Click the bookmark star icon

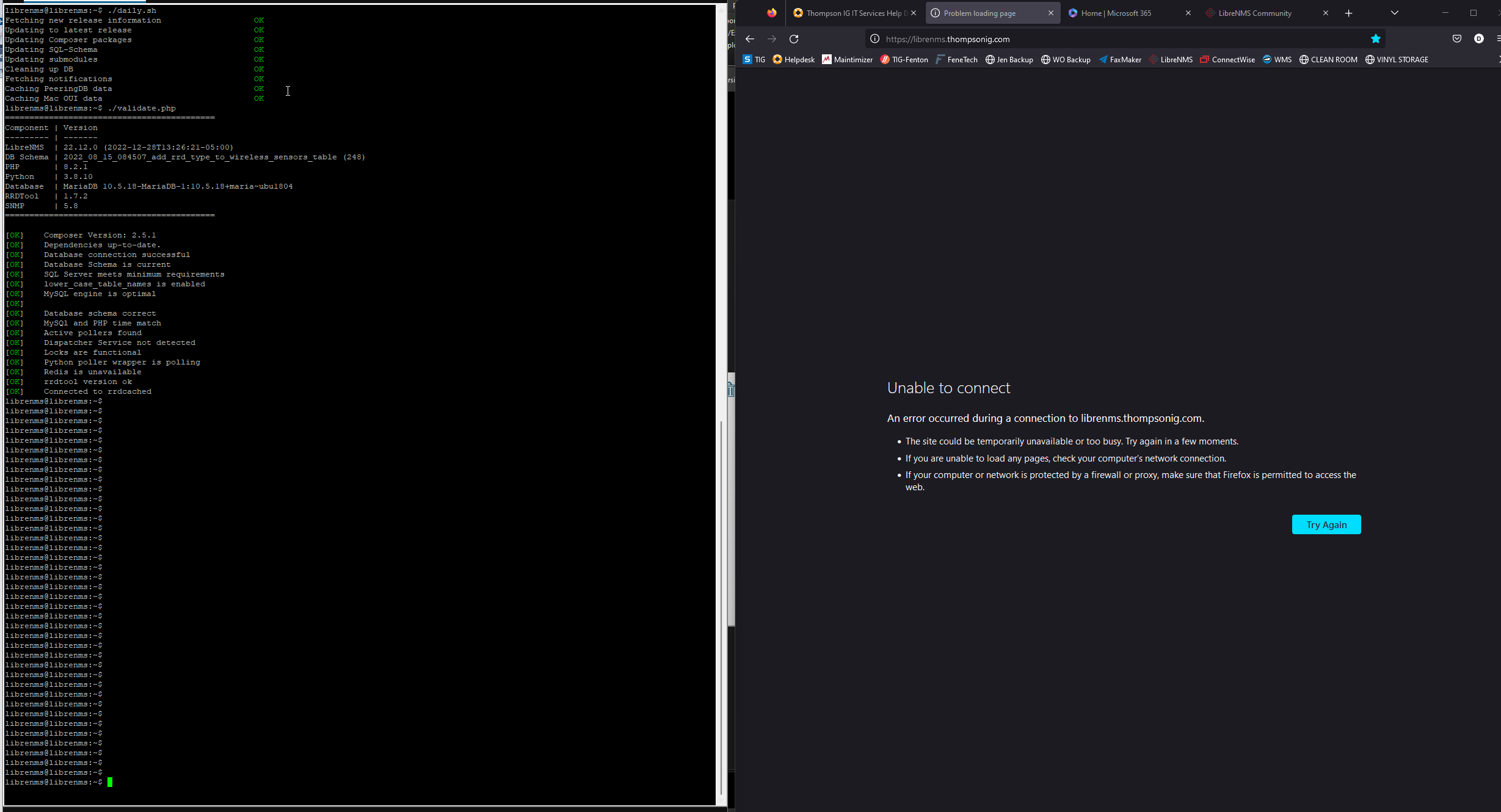pyautogui.click(x=1375, y=39)
